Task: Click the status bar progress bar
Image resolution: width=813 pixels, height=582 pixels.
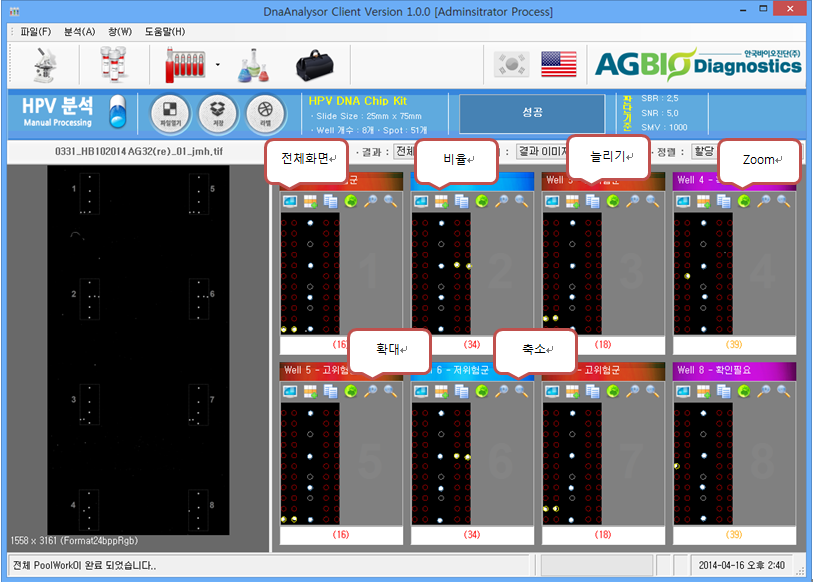Action: click(x=596, y=565)
